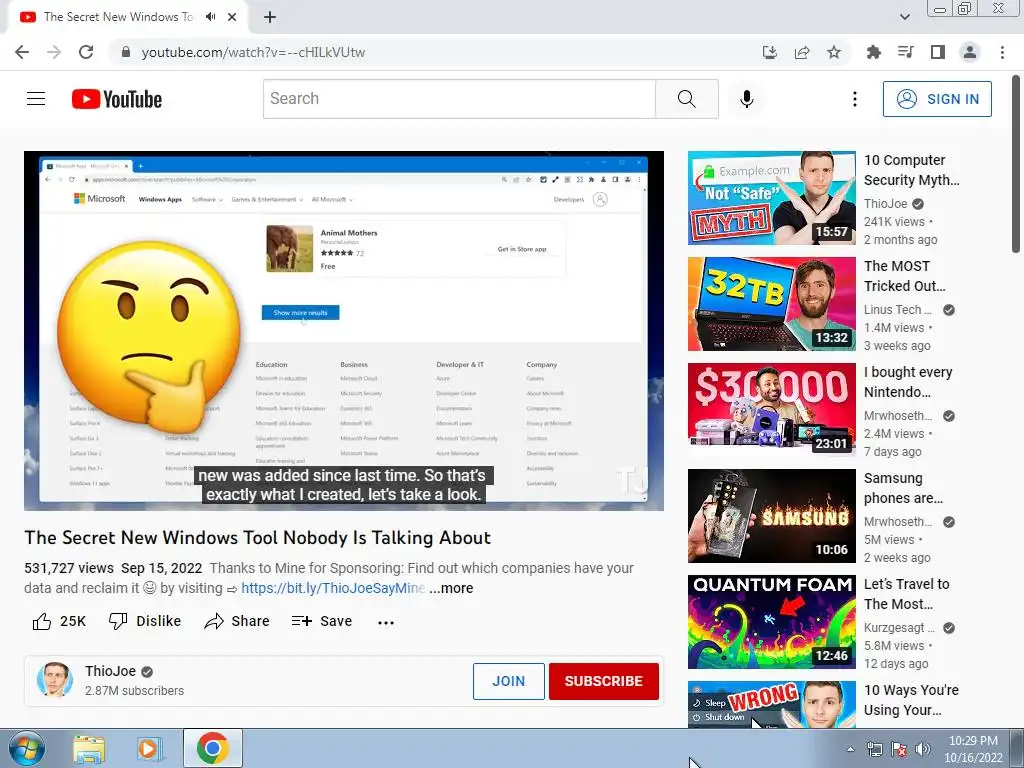Bookmark this tab with the star icon

(x=834, y=52)
